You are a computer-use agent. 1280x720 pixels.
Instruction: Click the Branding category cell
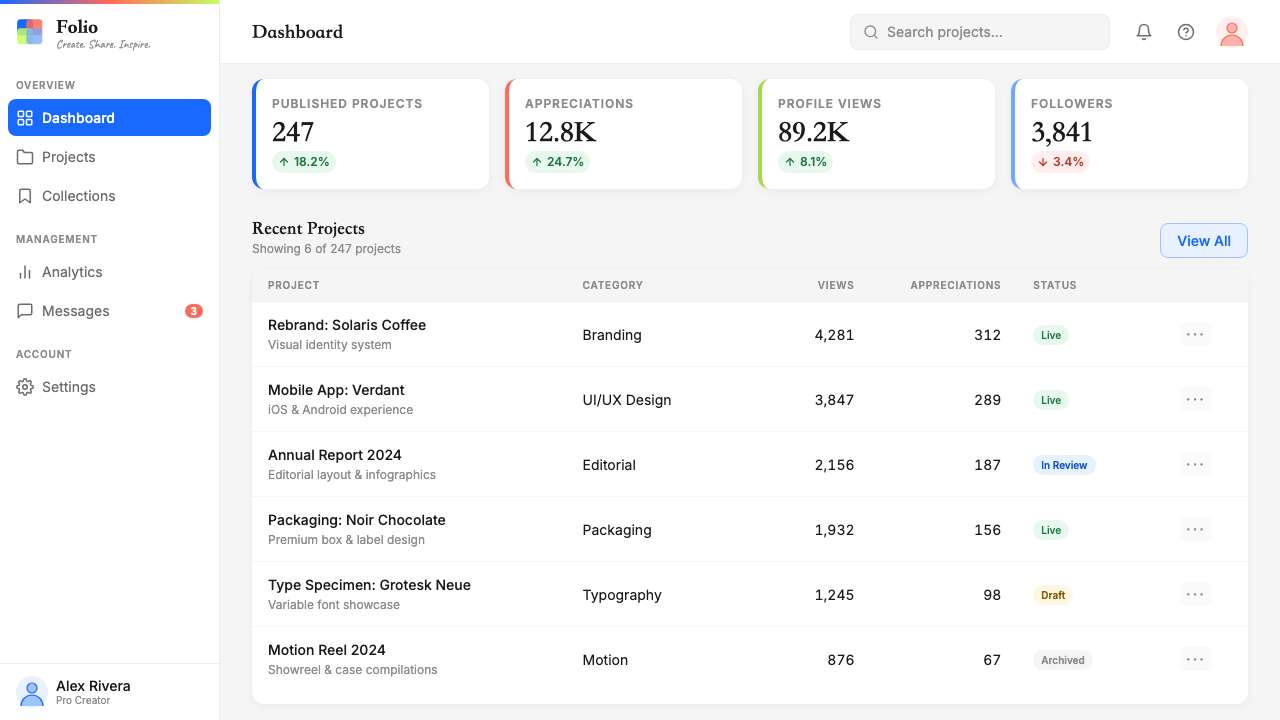click(x=612, y=335)
